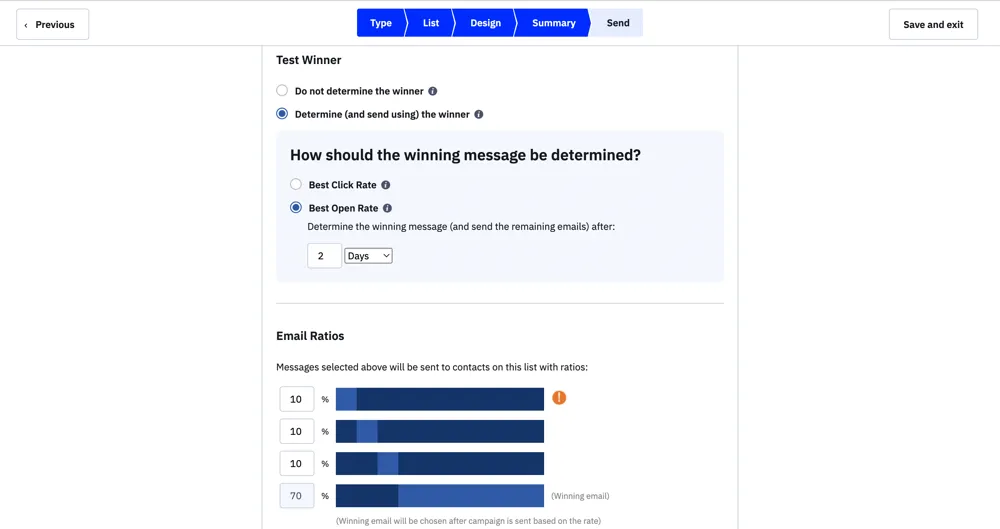This screenshot has height=529, width=1000.
Task: Click info icon beside "Do not determine the winner"
Action: coord(433,91)
